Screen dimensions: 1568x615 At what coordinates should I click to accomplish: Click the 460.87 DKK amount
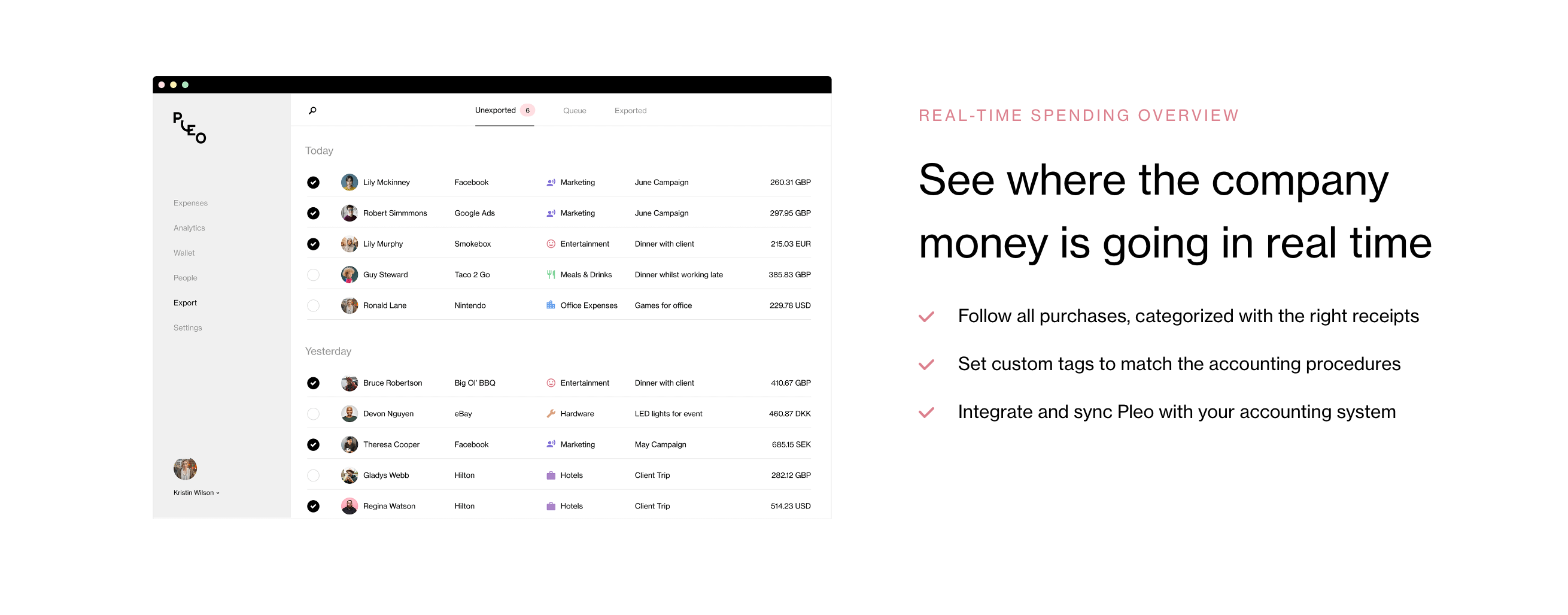(x=789, y=414)
